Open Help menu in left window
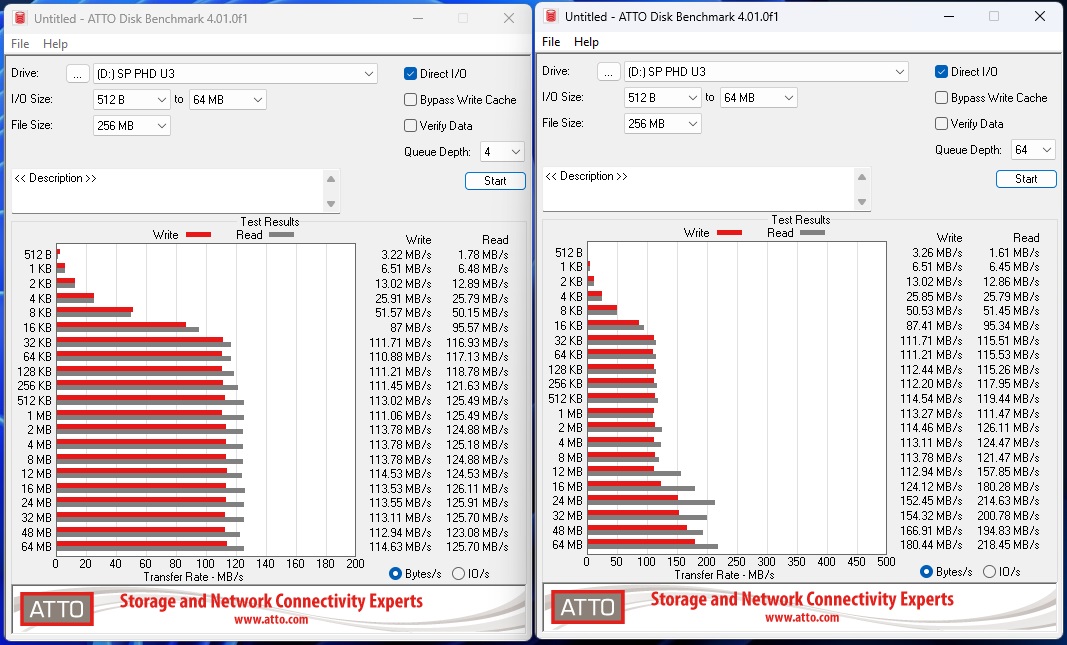The width and height of the screenshot is (1067, 645). pos(55,44)
